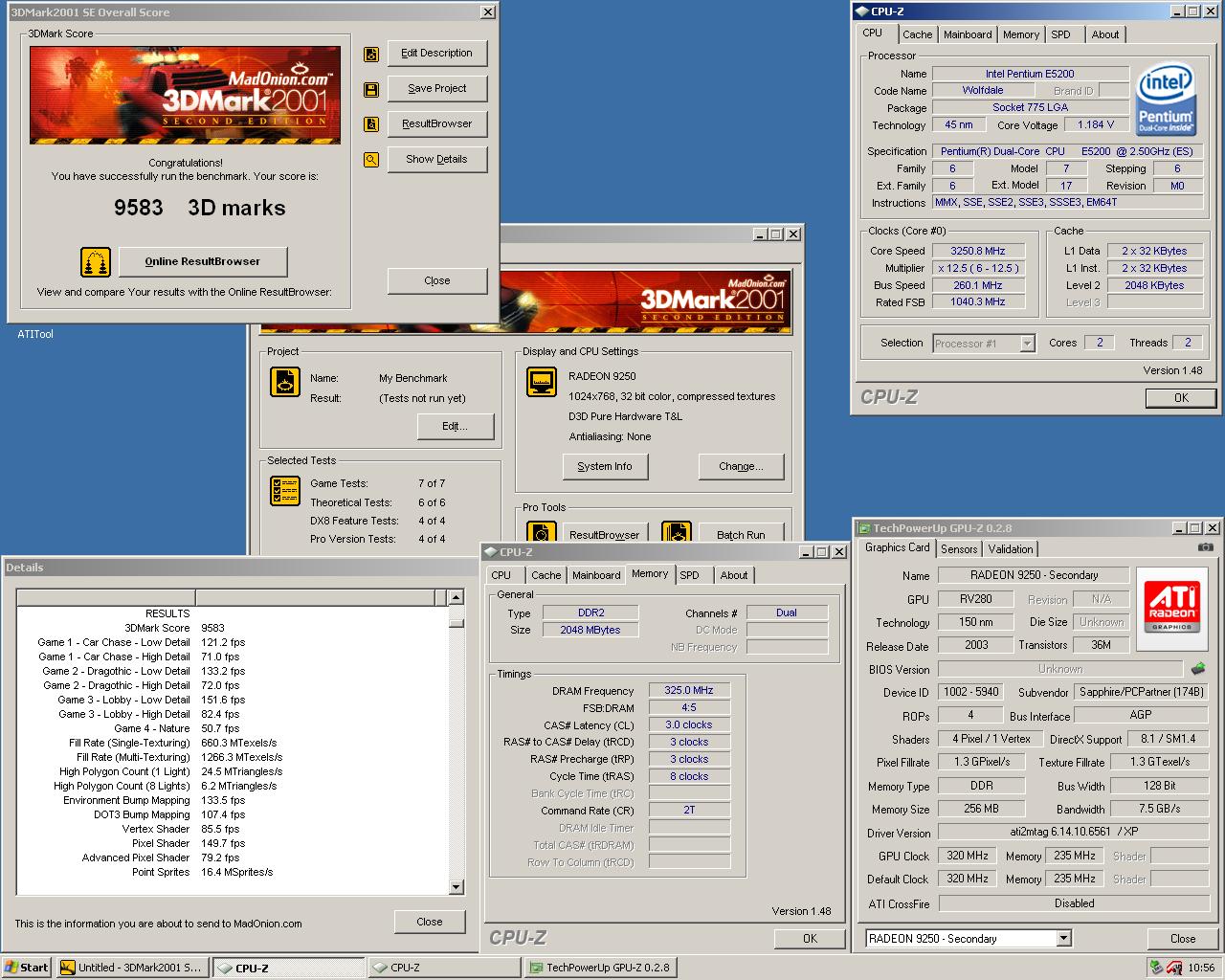Click the Edit Description button
Screen dimensions: 1225x980
pyautogui.click(x=437, y=53)
